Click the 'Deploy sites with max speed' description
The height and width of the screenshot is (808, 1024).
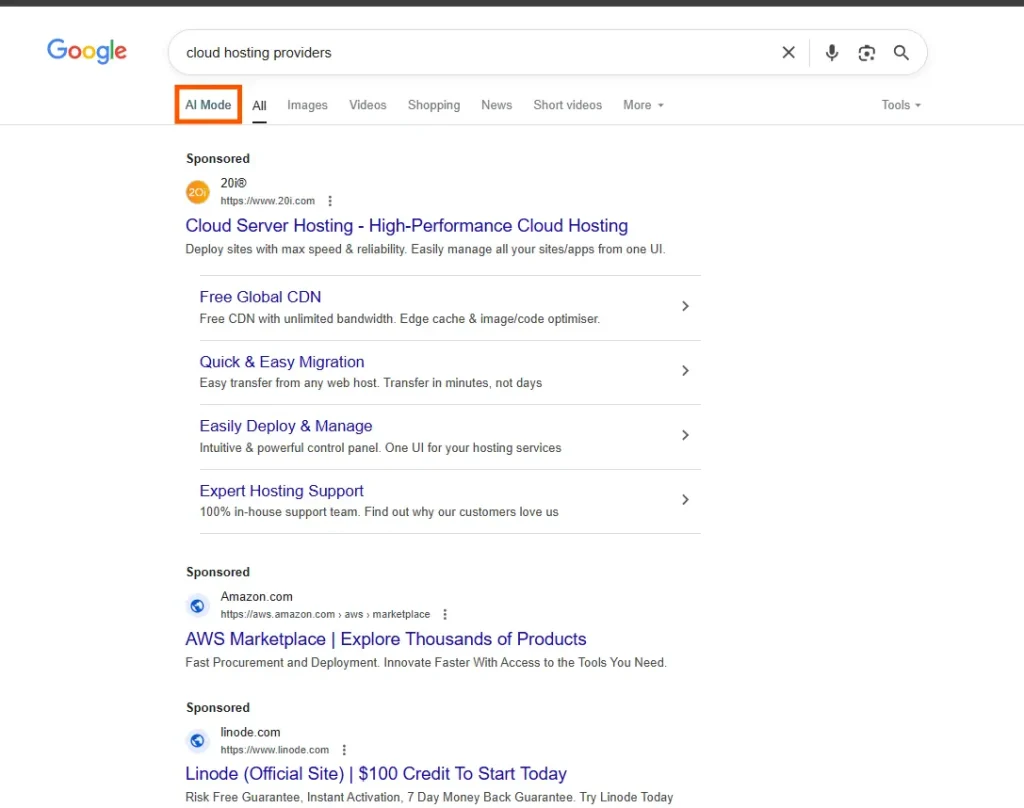[x=425, y=250]
